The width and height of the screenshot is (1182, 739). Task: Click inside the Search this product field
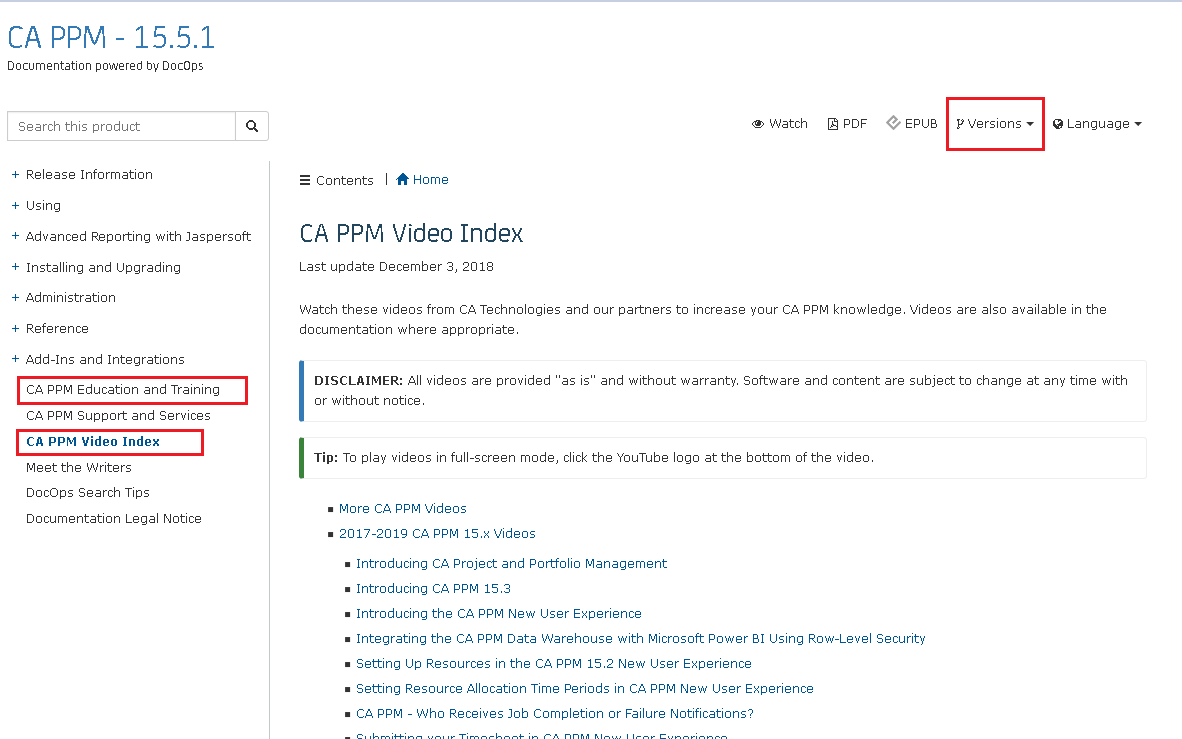coord(120,126)
